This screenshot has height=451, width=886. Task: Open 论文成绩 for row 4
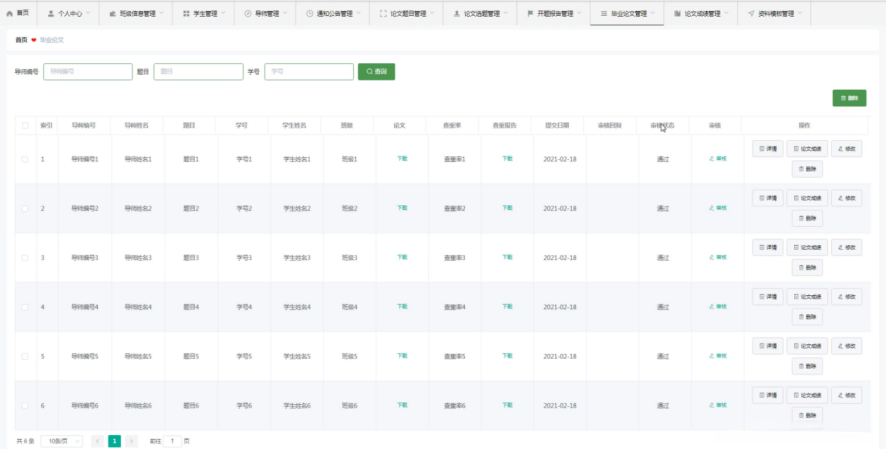point(807,296)
